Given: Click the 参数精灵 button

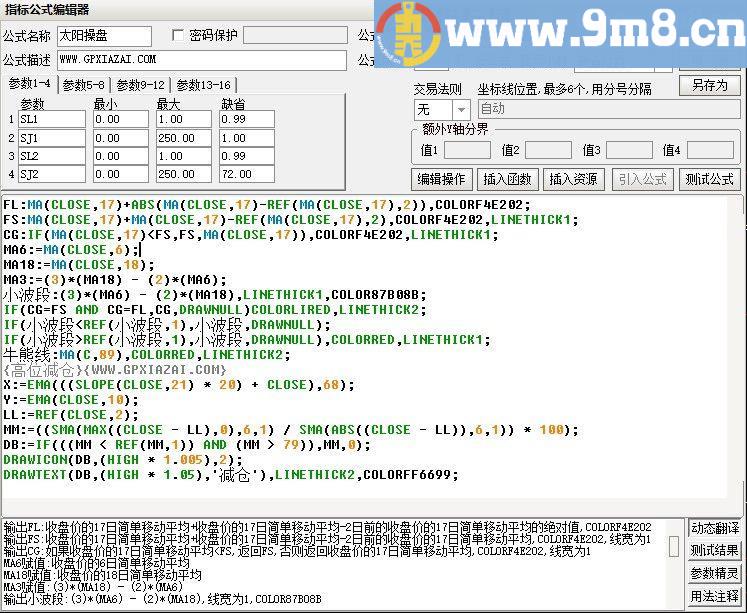Looking at the screenshot, I should point(714,573).
